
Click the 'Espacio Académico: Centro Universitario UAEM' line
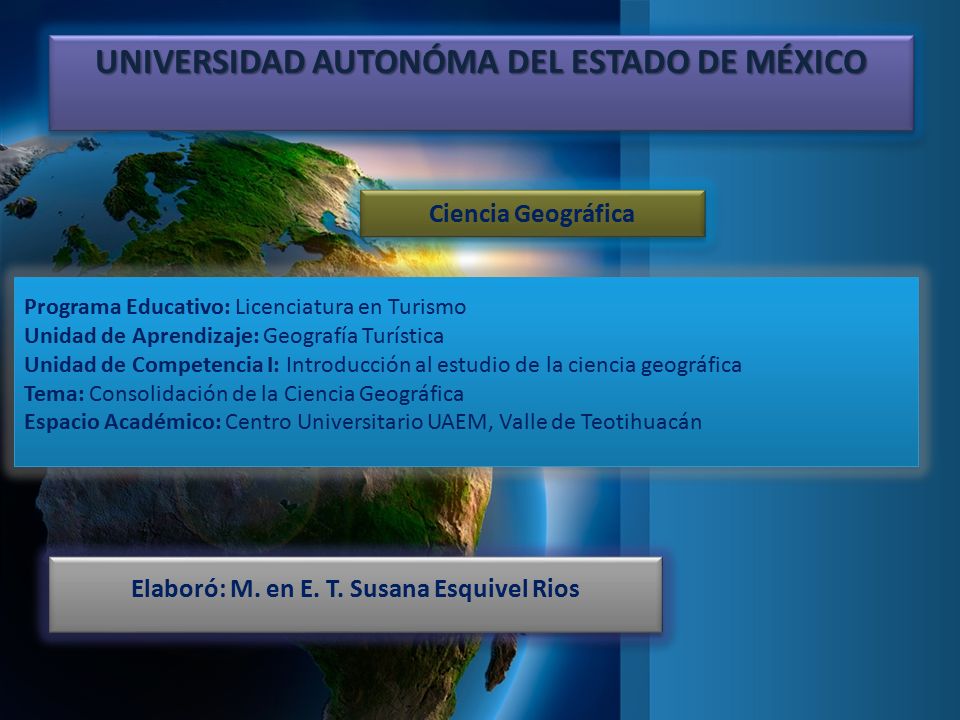pos(362,422)
